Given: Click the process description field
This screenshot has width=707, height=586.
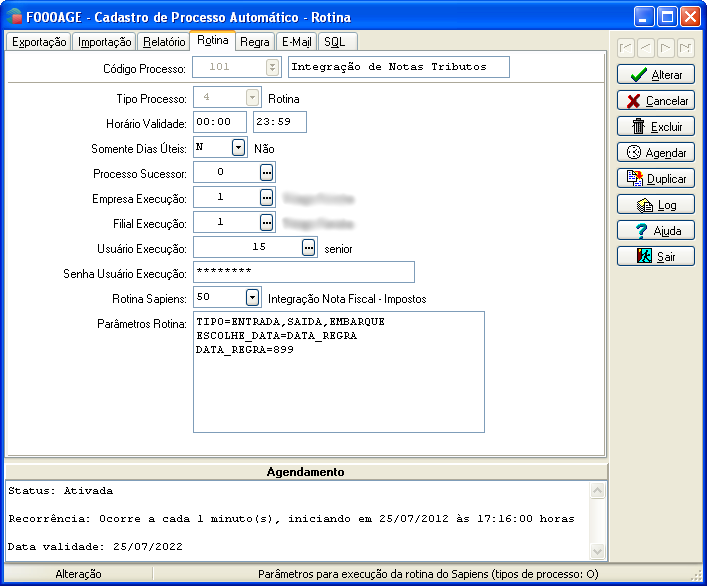Looking at the screenshot, I should (x=399, y=67).
